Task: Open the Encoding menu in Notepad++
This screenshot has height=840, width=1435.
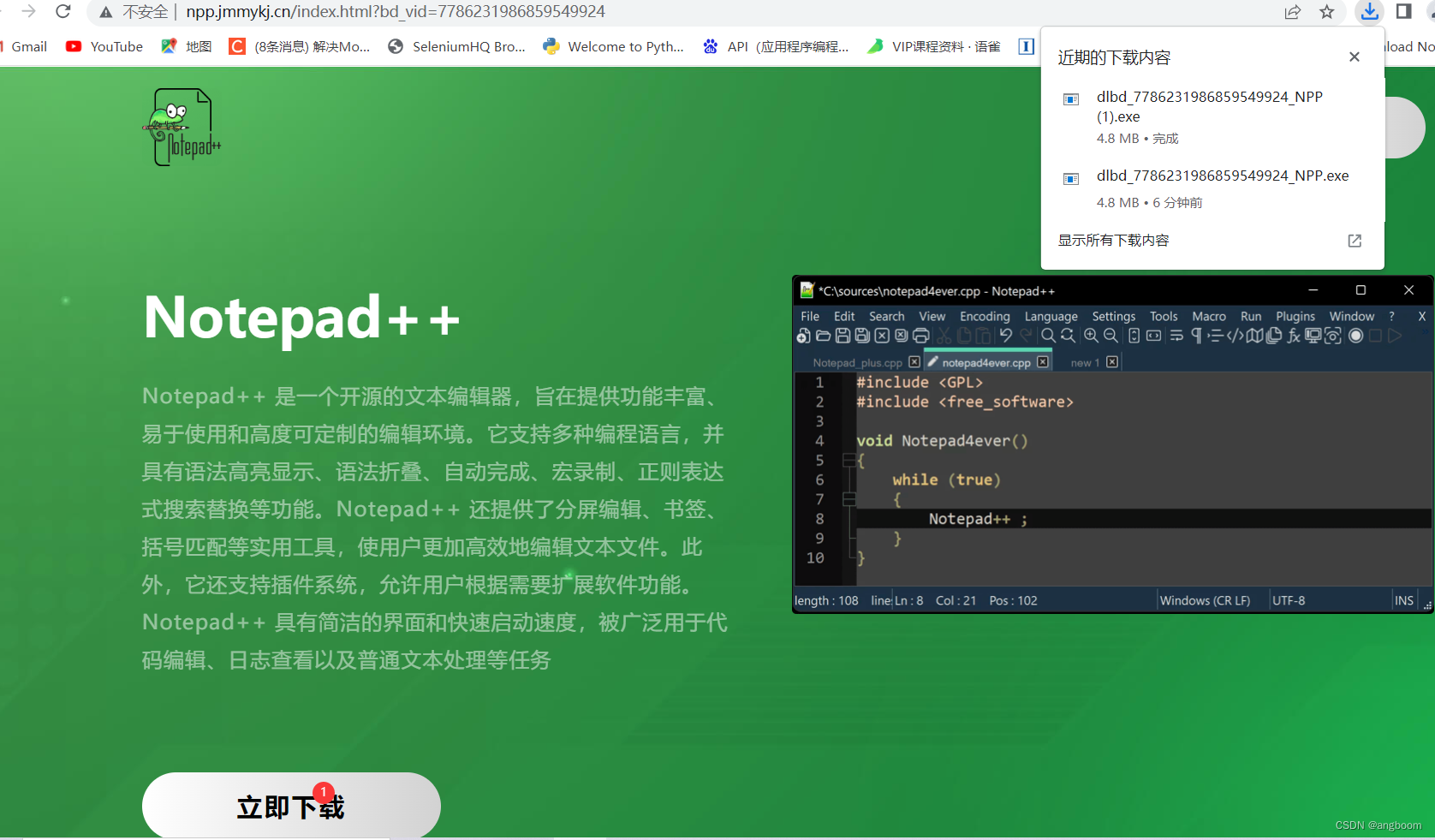Action: click(985, 316)
